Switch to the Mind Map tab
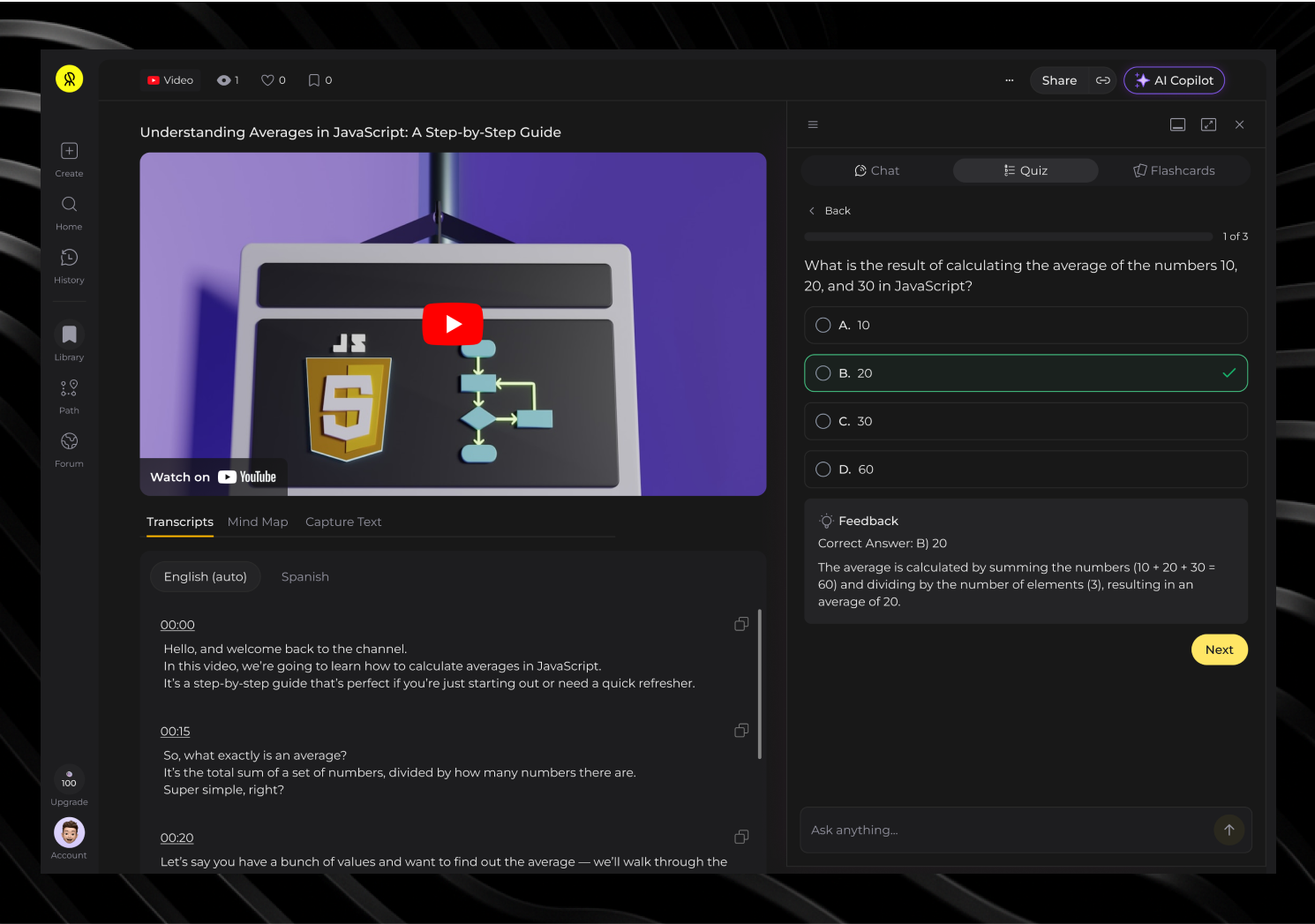Viewport: 1315px width, 924px height. [x=258, y=522]
